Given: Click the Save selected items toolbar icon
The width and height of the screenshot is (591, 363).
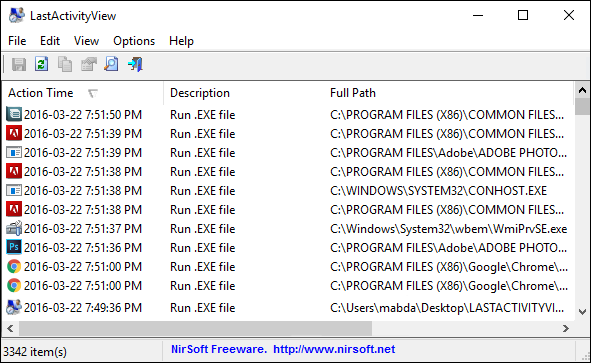Looking at the screenshot, I should pos(19,64).
